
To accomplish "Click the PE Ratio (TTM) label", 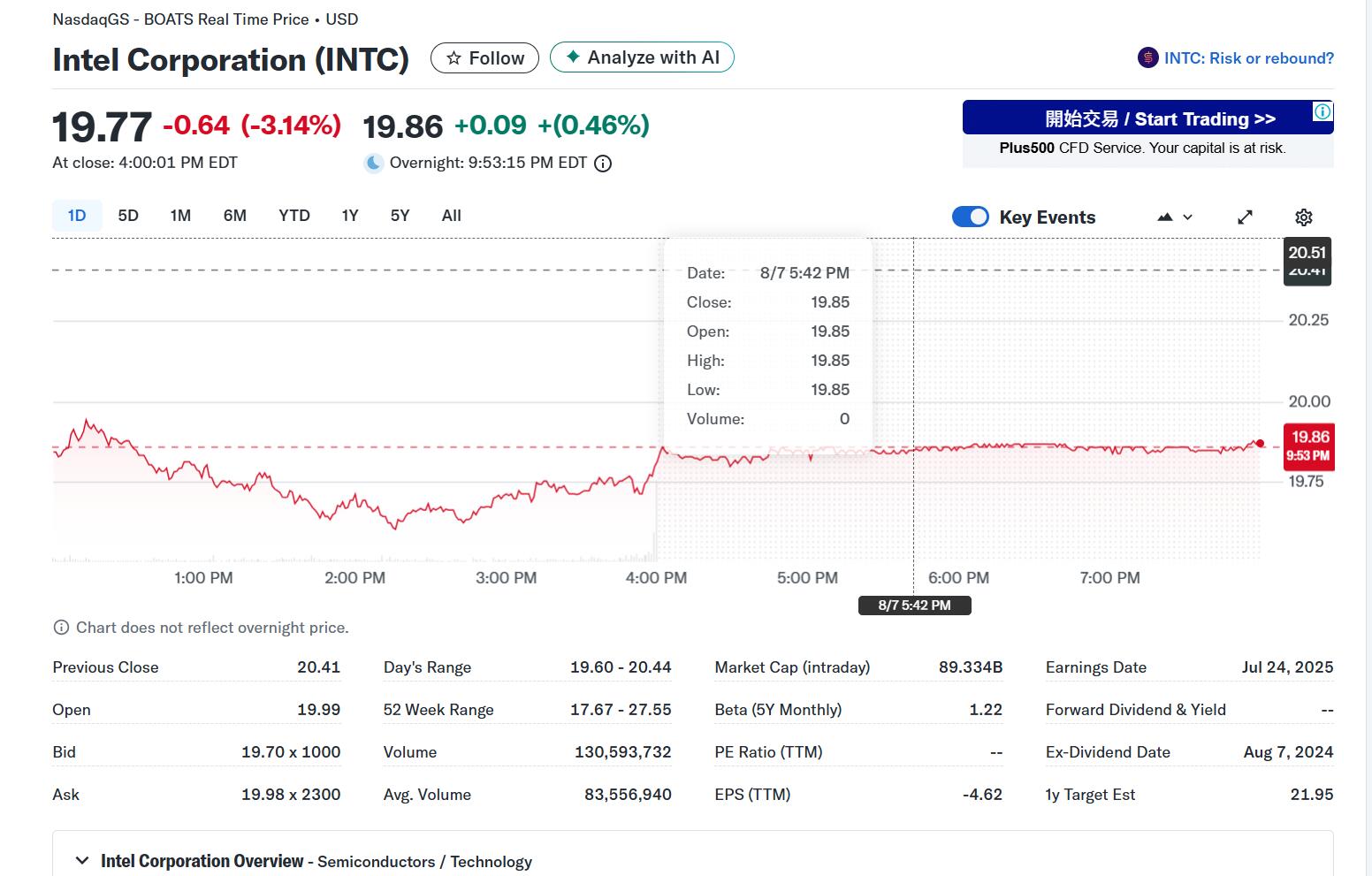I will pyautogui.click(x=768, y=752).
